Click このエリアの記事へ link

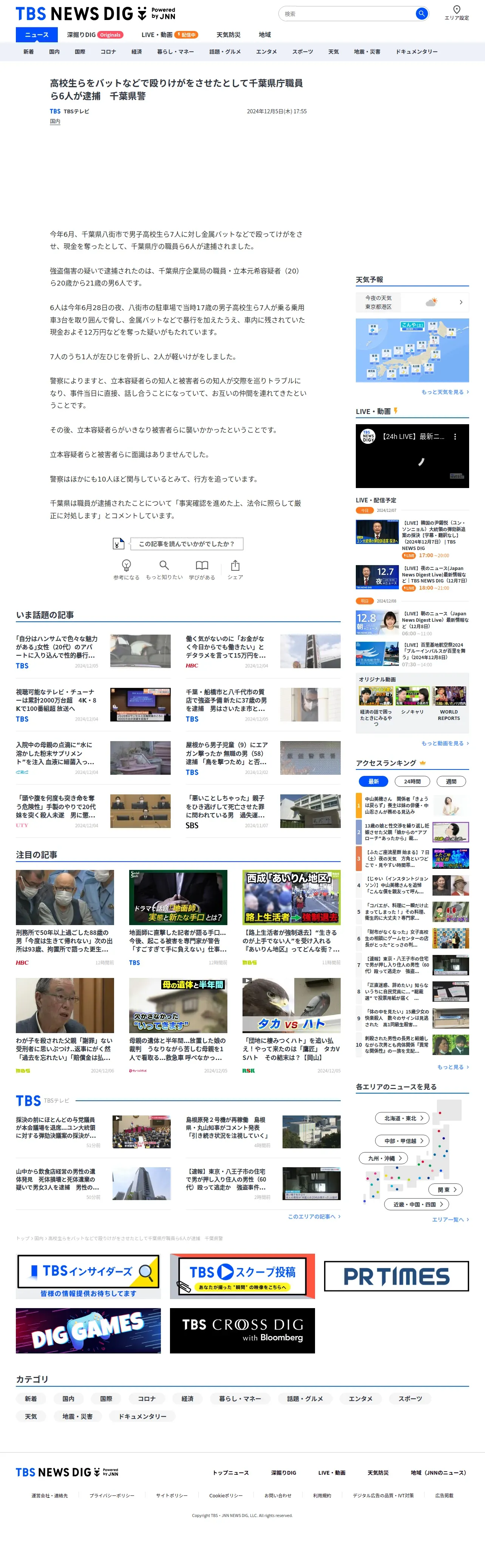click(314, 1216)
